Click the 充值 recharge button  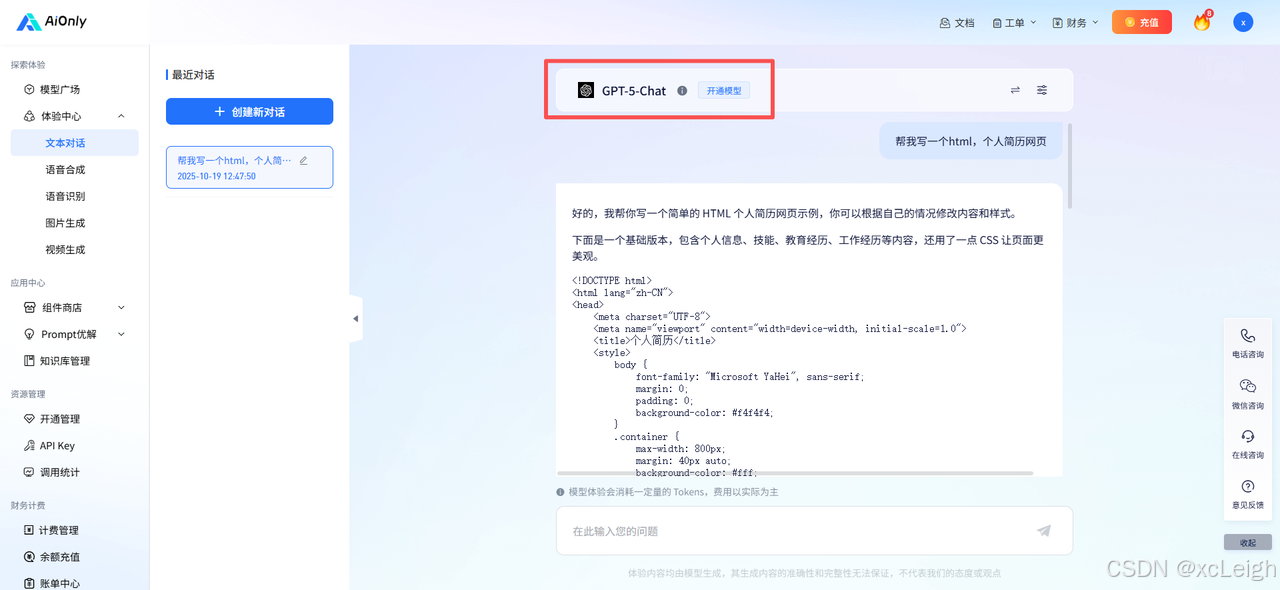pos(1141,21)
